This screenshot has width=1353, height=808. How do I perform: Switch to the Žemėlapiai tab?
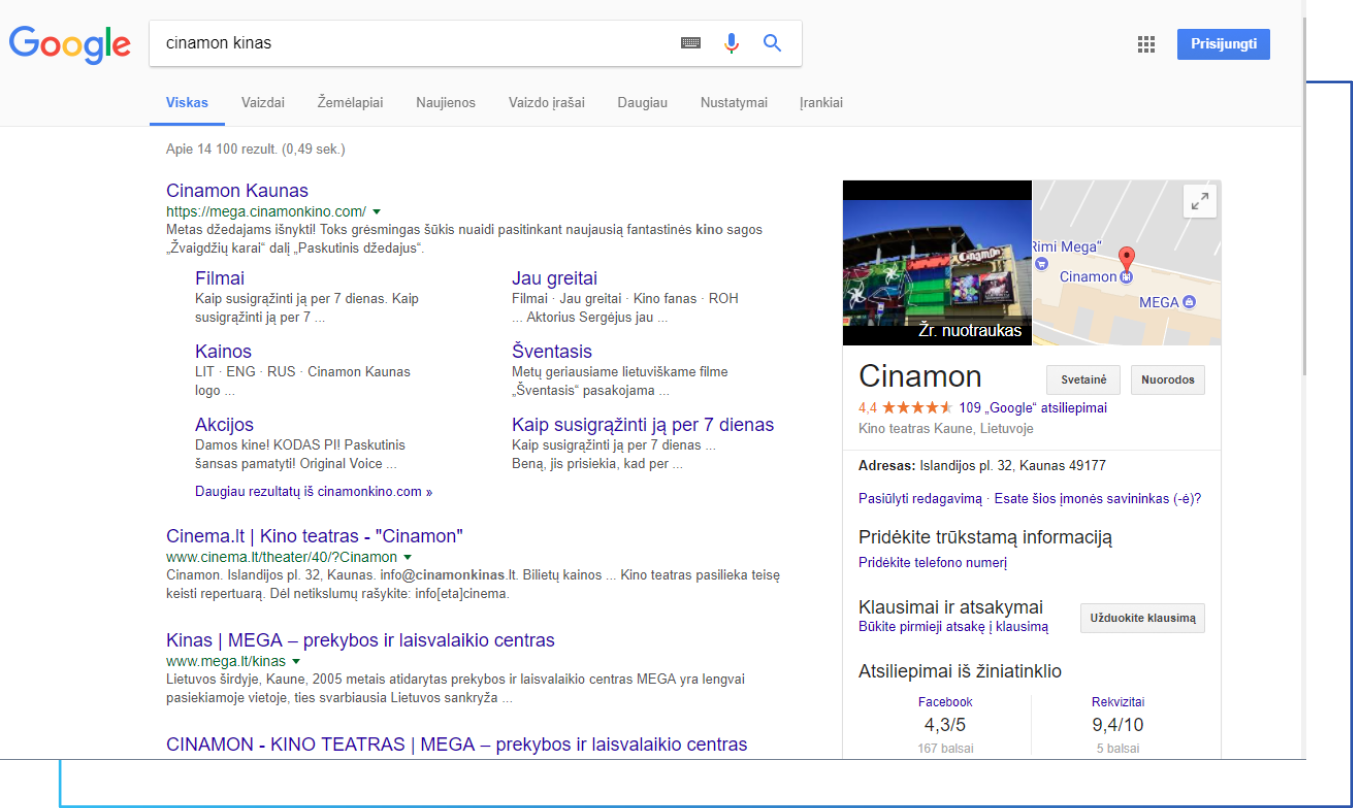(x=350, y=102)
